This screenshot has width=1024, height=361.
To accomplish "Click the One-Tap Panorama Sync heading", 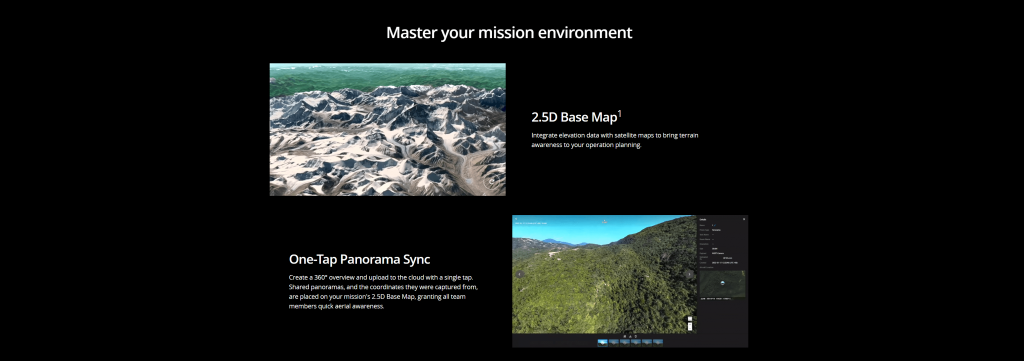I will (359, 259).
